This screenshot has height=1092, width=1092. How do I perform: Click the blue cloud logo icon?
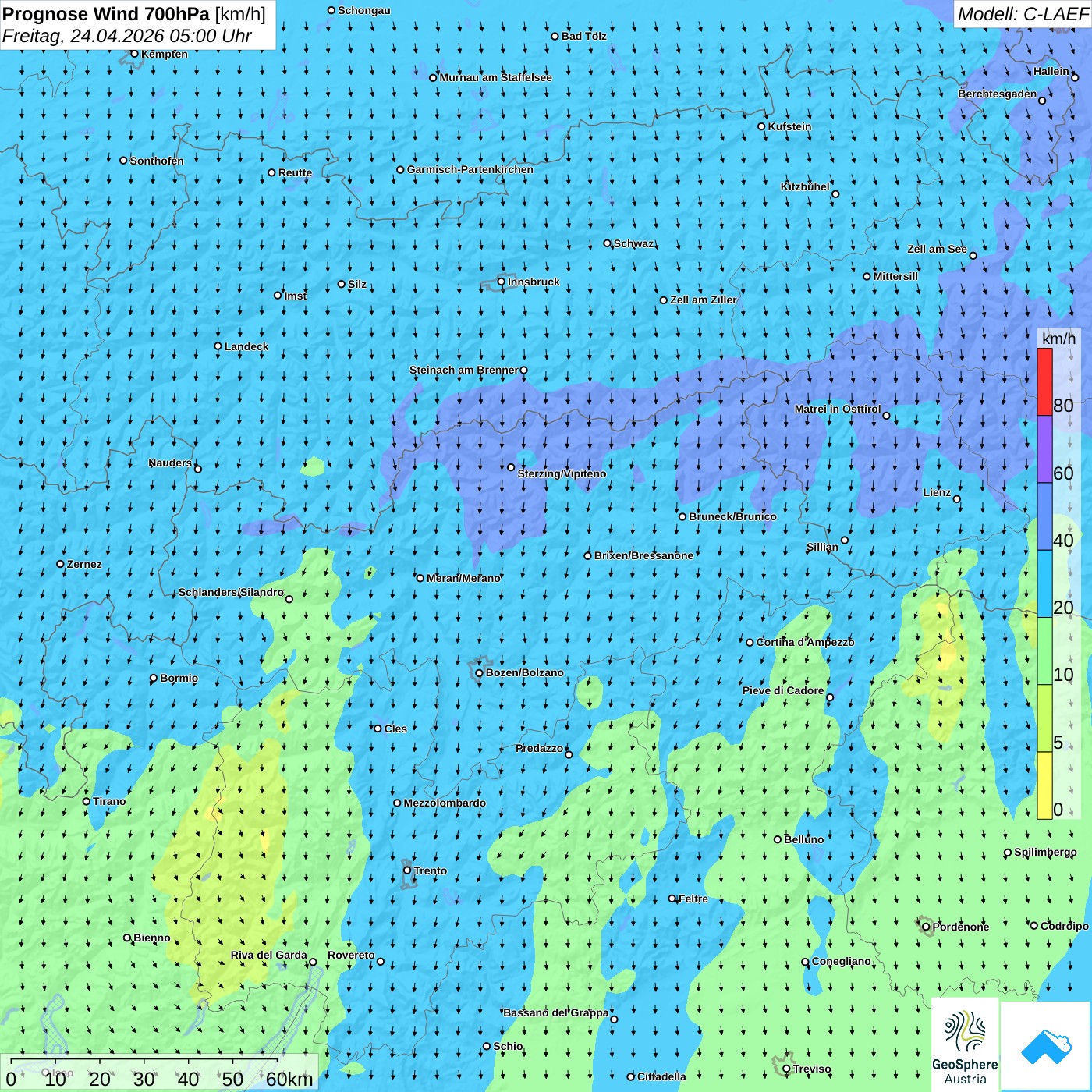1045,1047
